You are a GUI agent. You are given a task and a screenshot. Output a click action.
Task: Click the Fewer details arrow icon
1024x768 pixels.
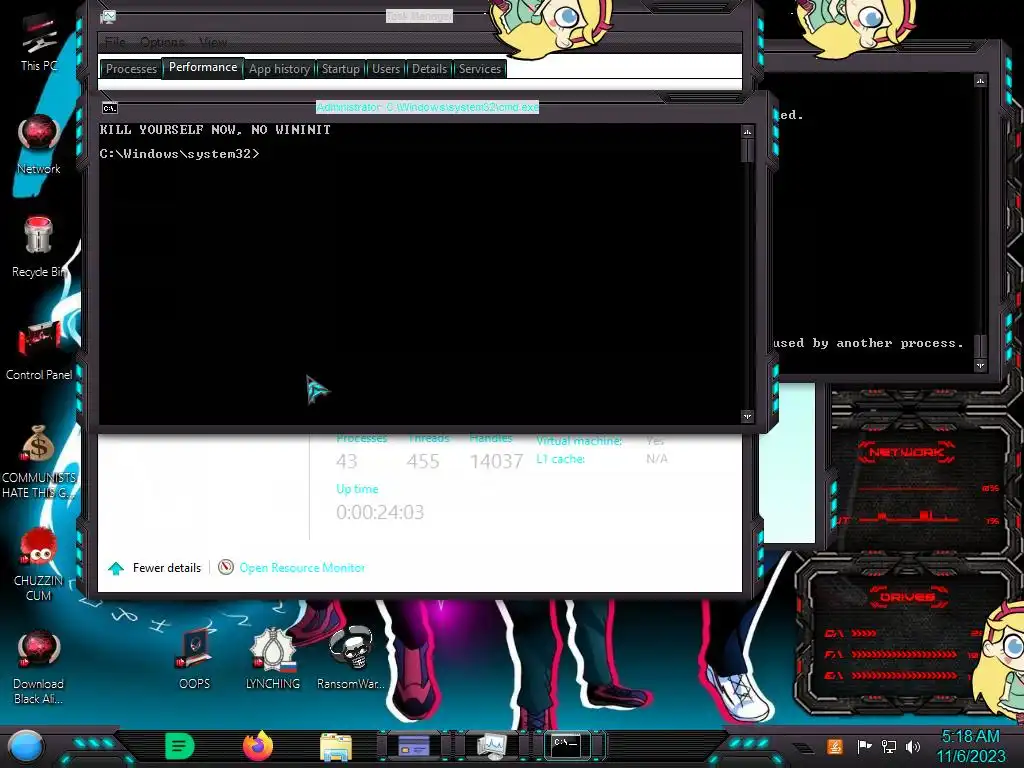tap(116, 568)
